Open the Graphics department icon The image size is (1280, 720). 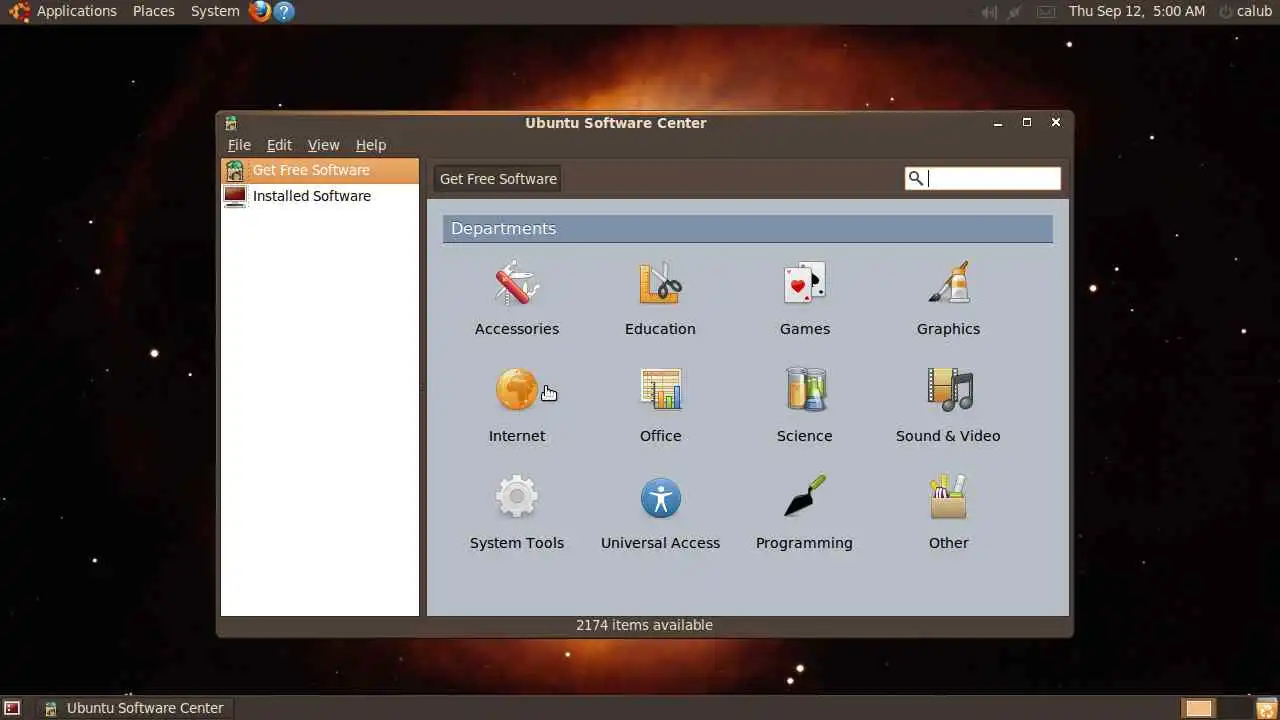(949, 283)
